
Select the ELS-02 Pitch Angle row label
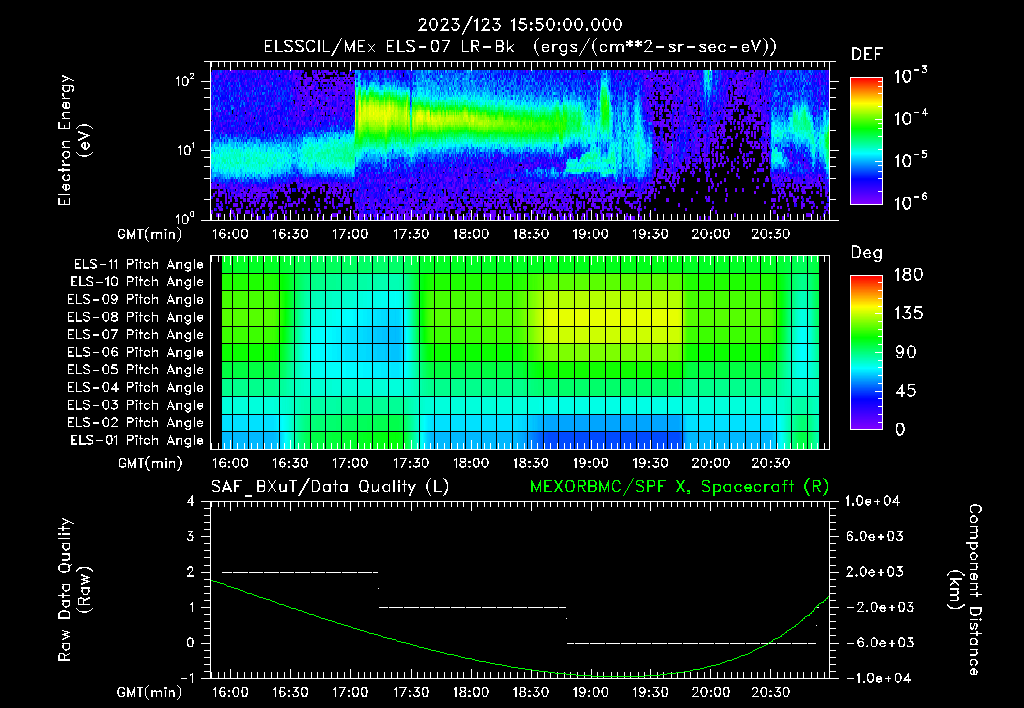[x=136, y=423]
